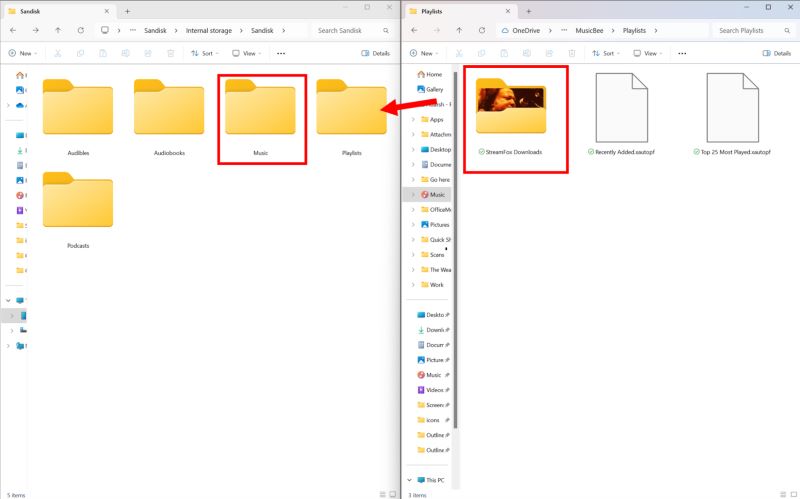Toggle Details pane in Sandisk window
This screenshot has height=499, width=800.
[376, 53]
